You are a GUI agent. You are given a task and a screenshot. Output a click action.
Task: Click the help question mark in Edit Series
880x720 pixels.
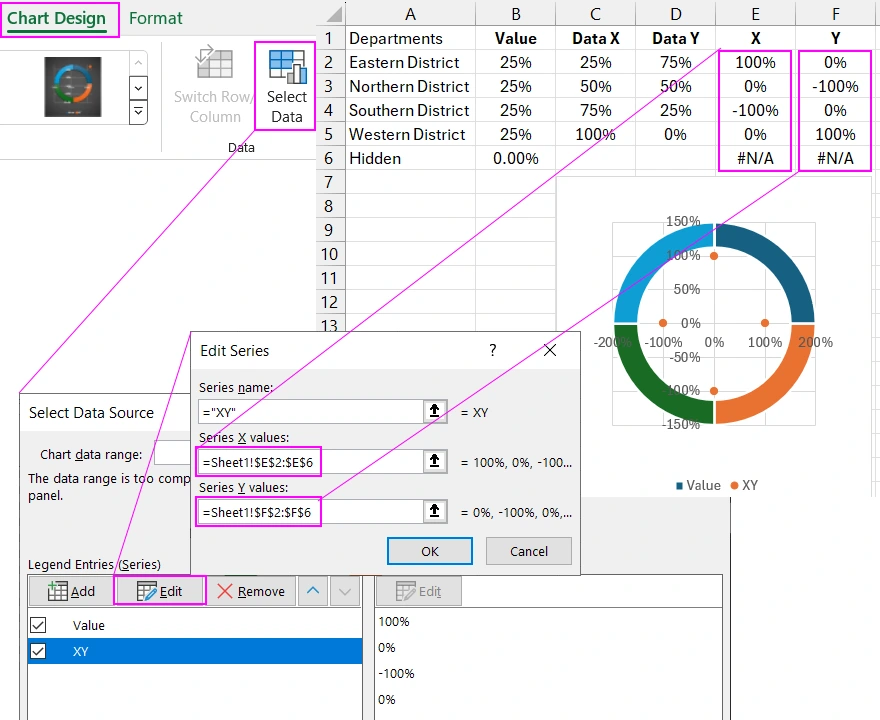(x=492, y=350)
